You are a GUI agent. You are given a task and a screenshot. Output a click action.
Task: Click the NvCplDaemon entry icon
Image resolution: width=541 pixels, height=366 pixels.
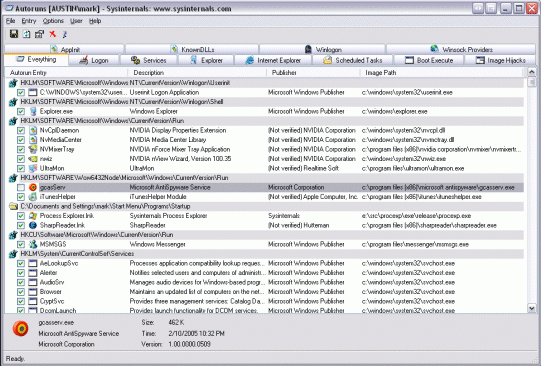[33, 130]
